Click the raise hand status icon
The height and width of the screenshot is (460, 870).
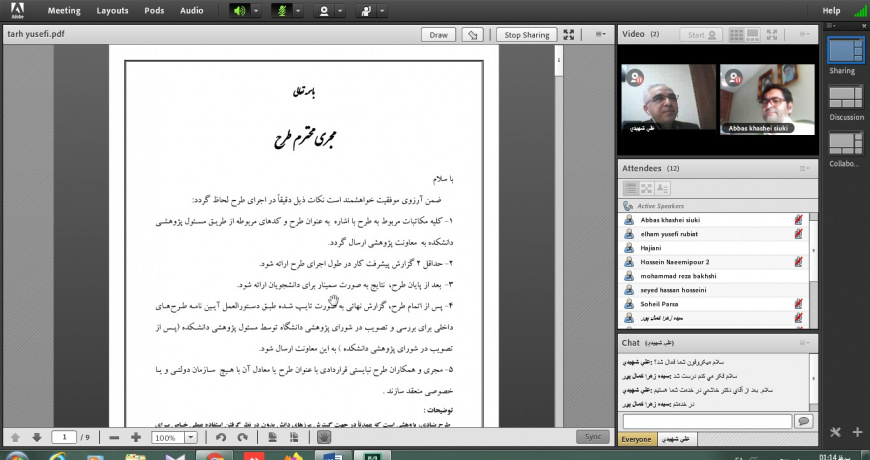tap(366, 11)
